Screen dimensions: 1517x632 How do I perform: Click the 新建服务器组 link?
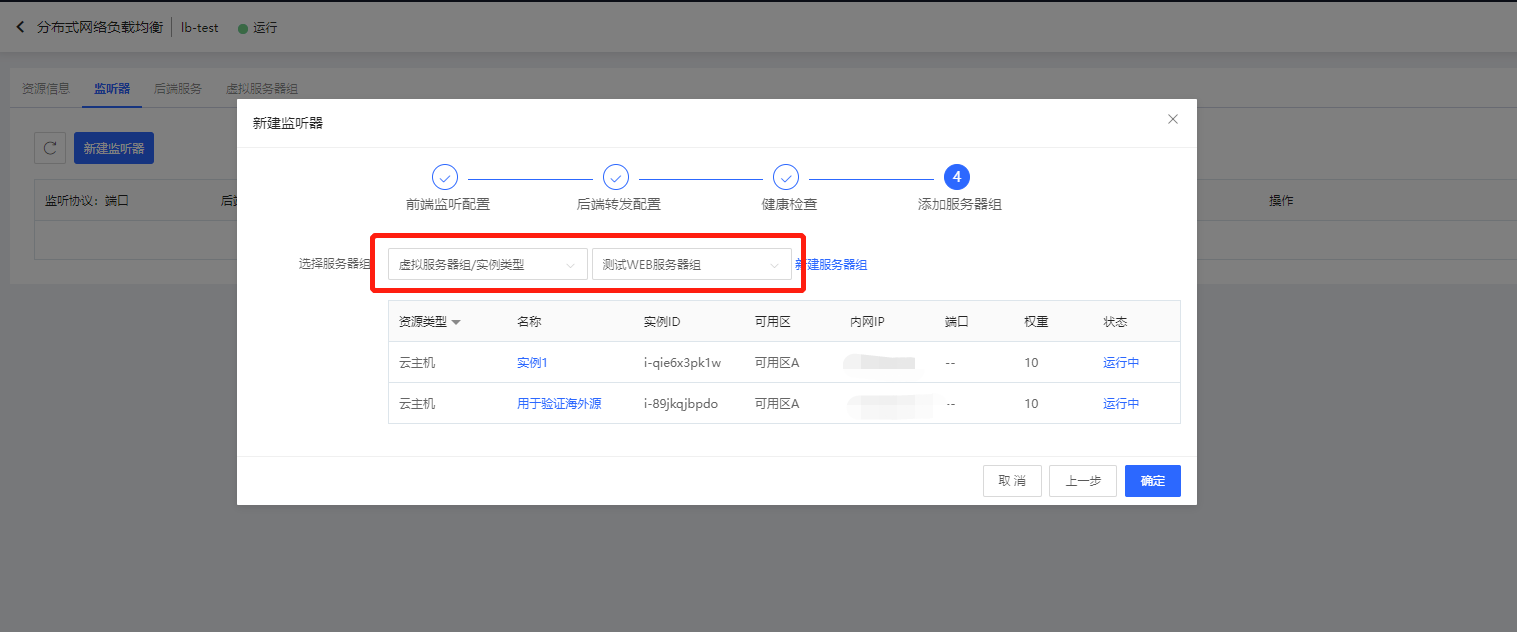click(x=831, y=265)
